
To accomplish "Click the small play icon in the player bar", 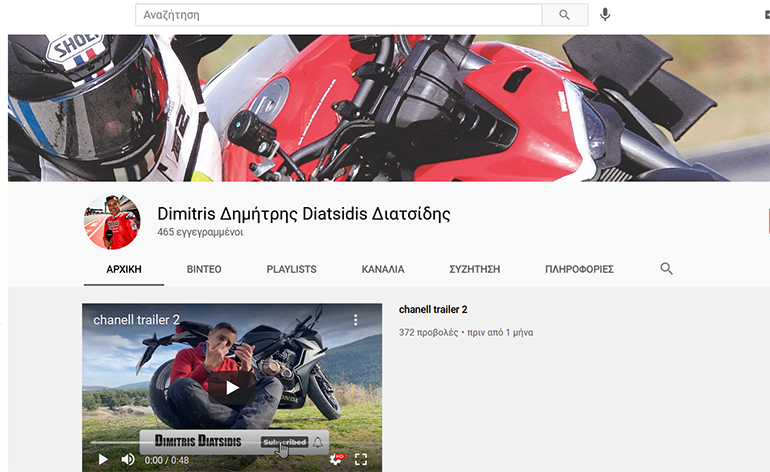I will coord(102,459).
